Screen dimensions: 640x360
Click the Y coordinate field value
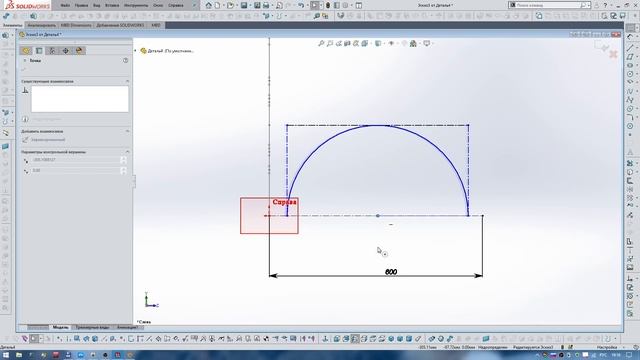tap(76, 171)
